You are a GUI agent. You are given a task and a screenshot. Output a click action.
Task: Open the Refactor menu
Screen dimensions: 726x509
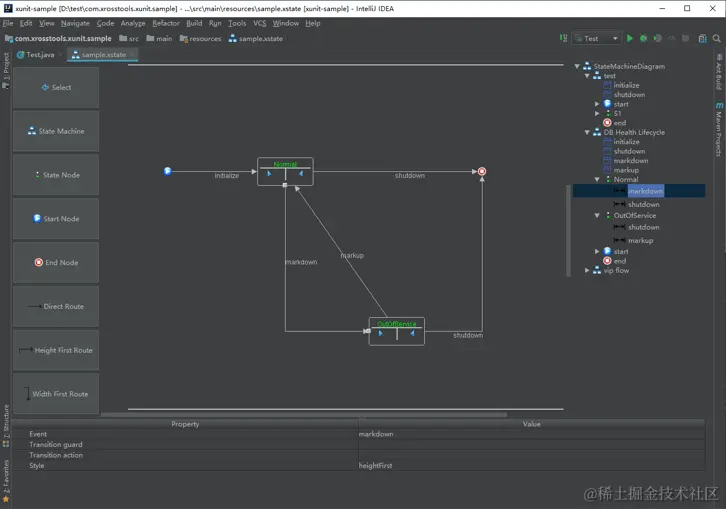(x=166, y=23)
